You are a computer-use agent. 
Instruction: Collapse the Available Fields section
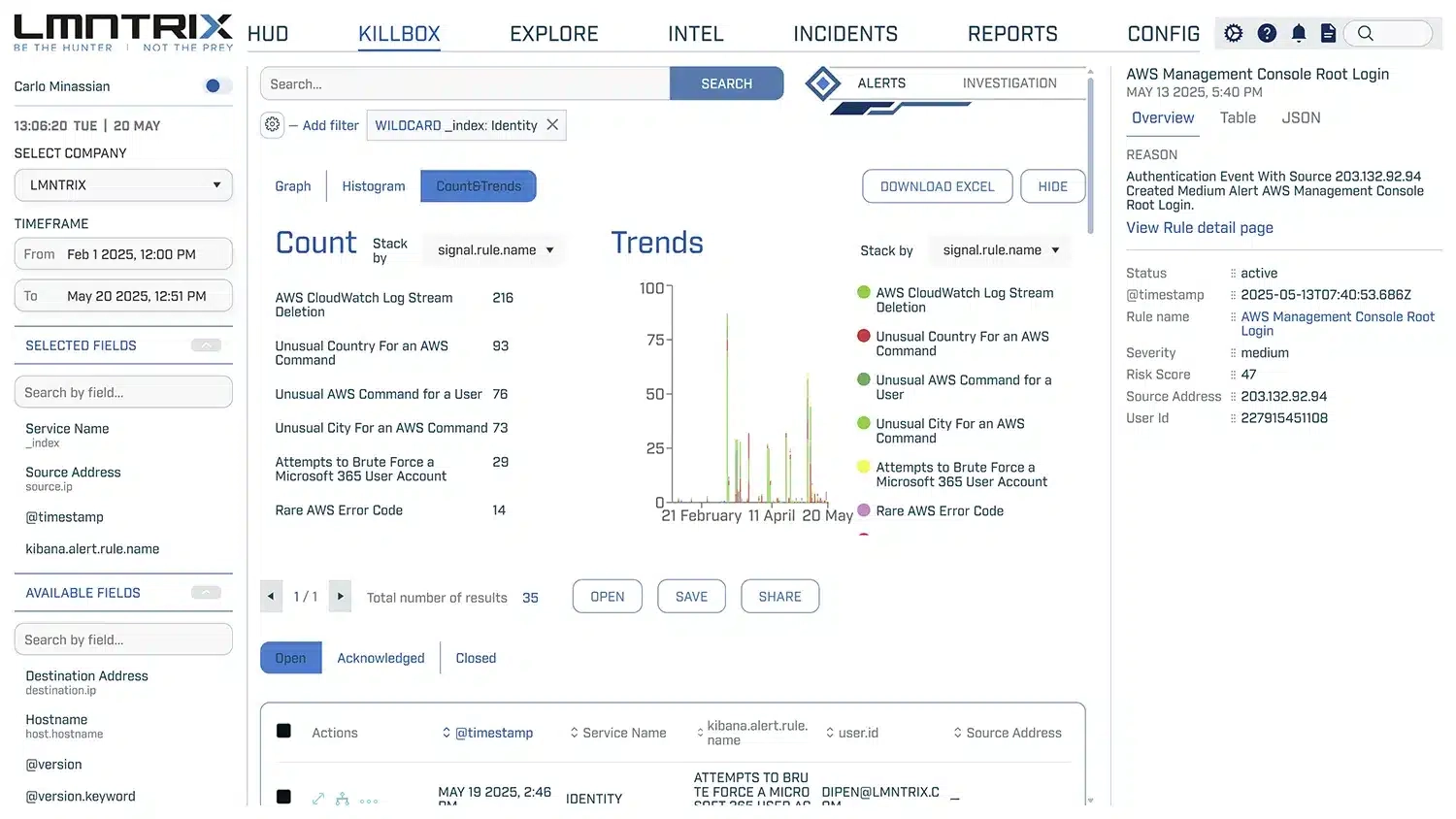tap(206, 593)
